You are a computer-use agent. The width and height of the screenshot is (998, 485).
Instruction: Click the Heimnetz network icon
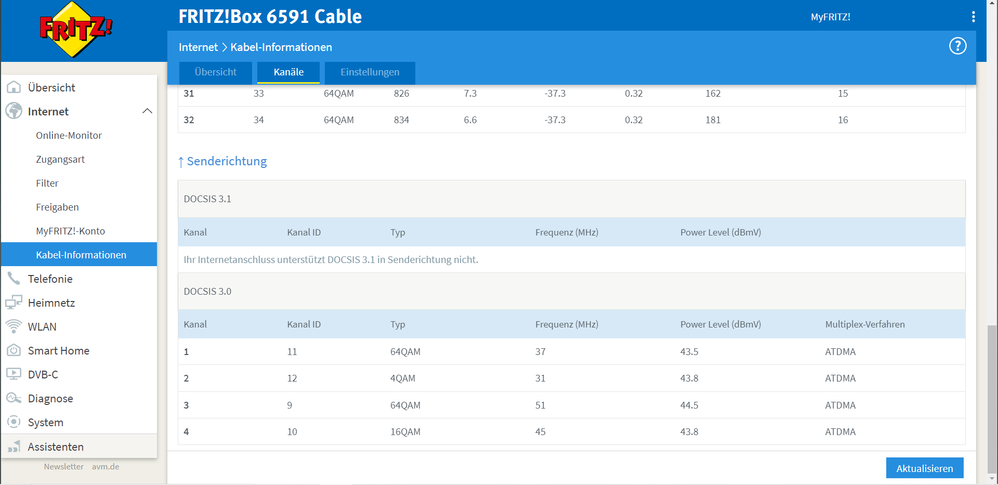pyautogui.click(x=14, y=302)
